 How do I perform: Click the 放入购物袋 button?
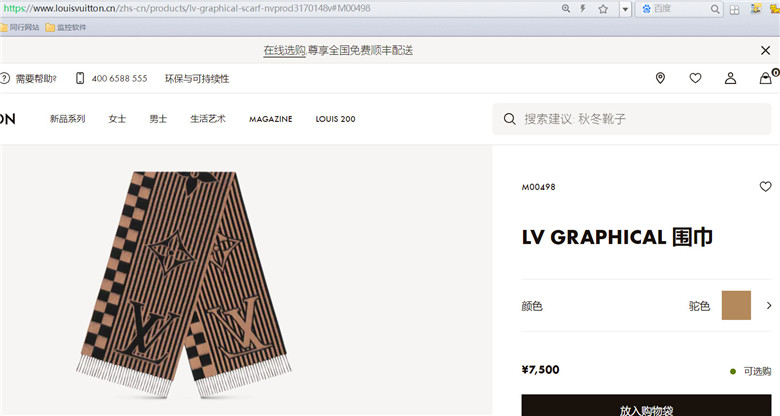tap(646, 406)
